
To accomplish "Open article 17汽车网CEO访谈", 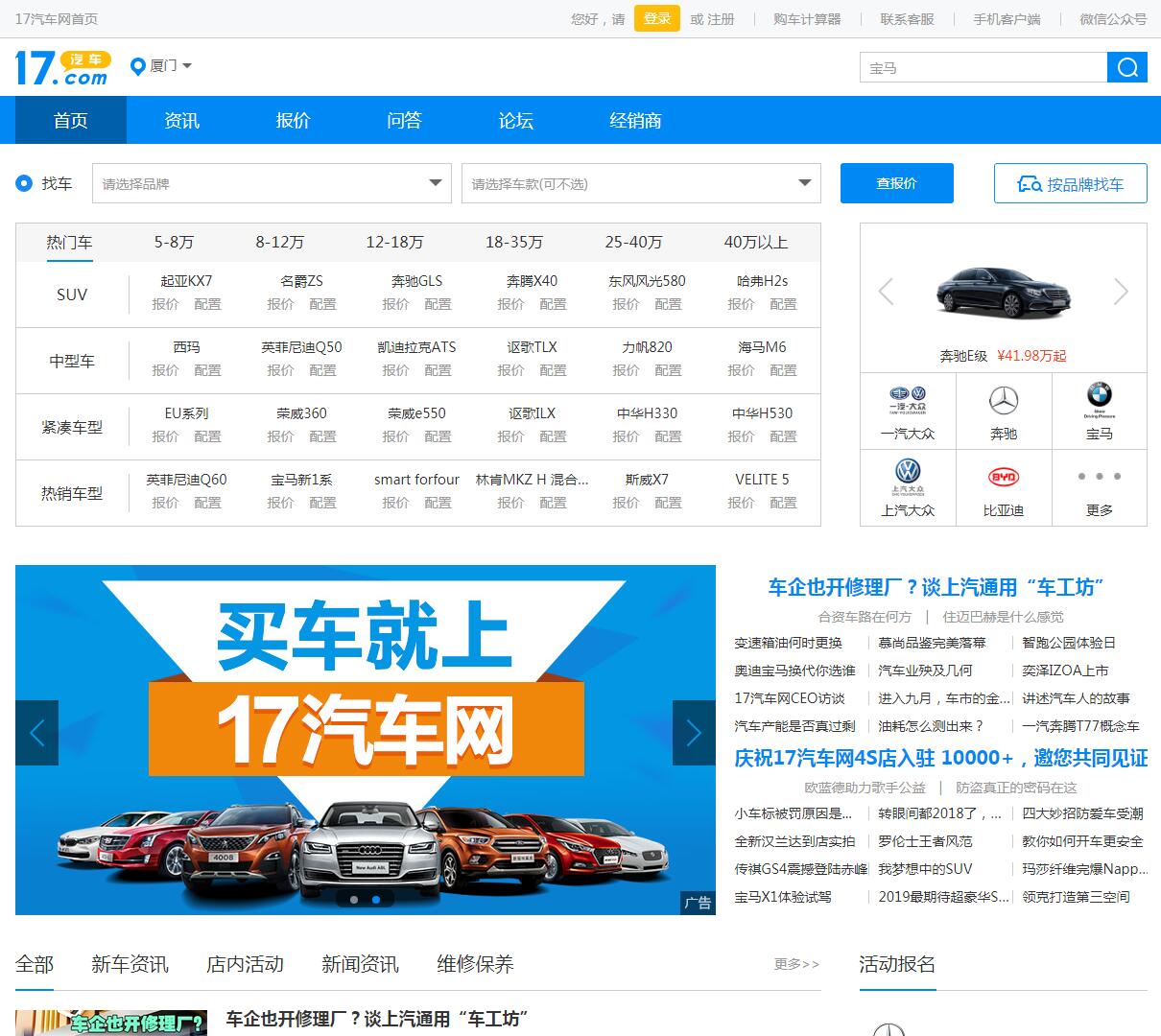I will (790, 698).
